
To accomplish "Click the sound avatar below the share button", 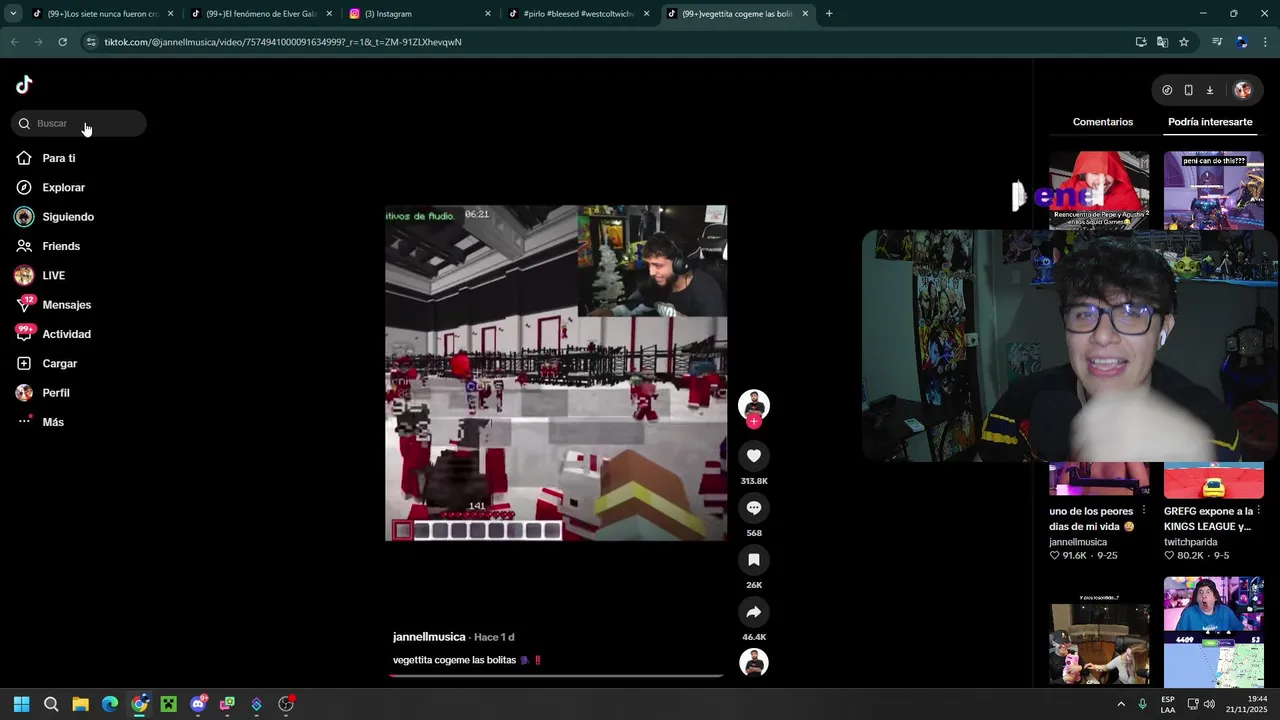I will pyautogui.click(x=754, y=663).
